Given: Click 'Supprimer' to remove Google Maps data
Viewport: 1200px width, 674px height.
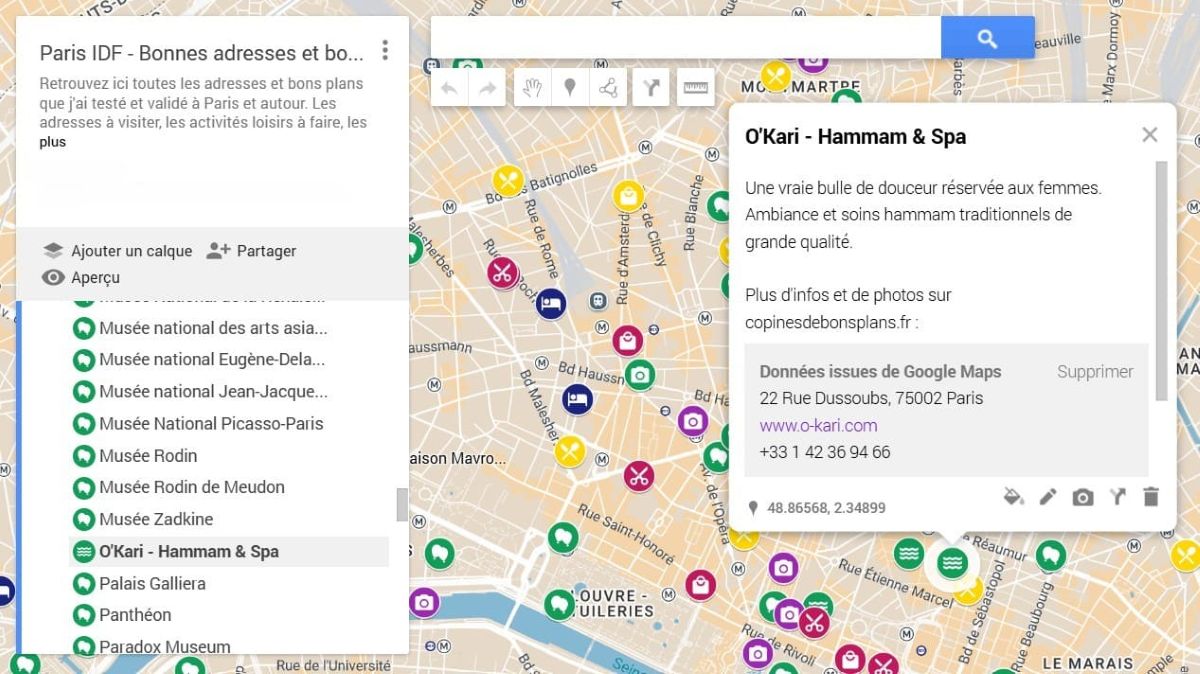Looking at the screenshot, I should pyautogui.click(x=1095, y=371).
